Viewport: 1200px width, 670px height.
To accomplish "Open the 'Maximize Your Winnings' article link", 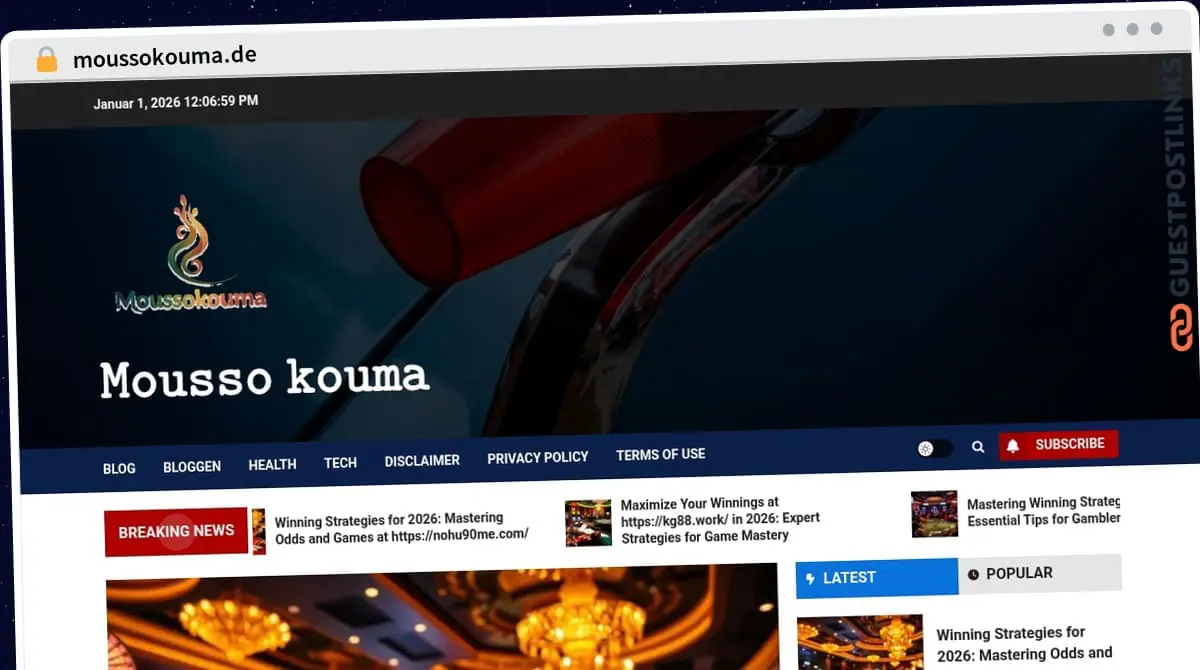I will coord(720,518).
